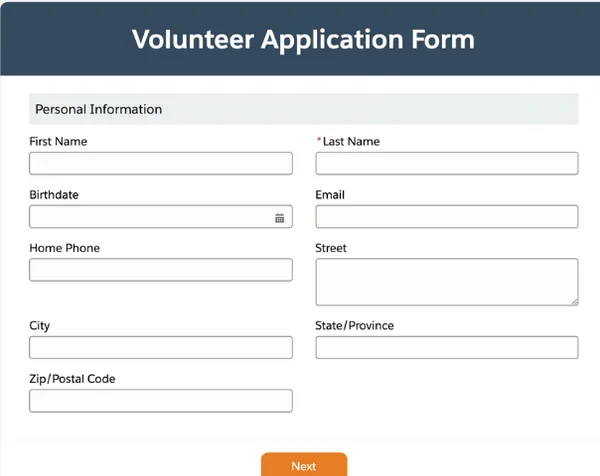
Task: Focus the Home Phone input
Action: [161, 270]
